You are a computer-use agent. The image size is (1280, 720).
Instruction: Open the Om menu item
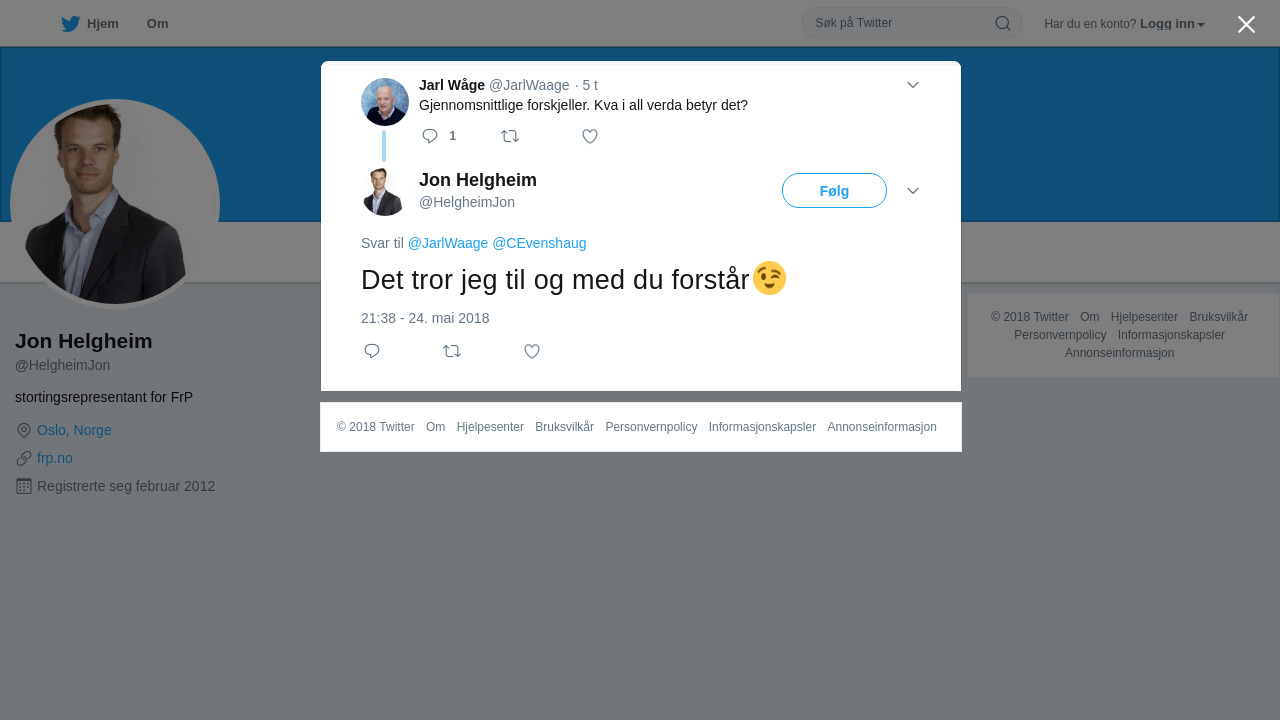tap(157, 24)
